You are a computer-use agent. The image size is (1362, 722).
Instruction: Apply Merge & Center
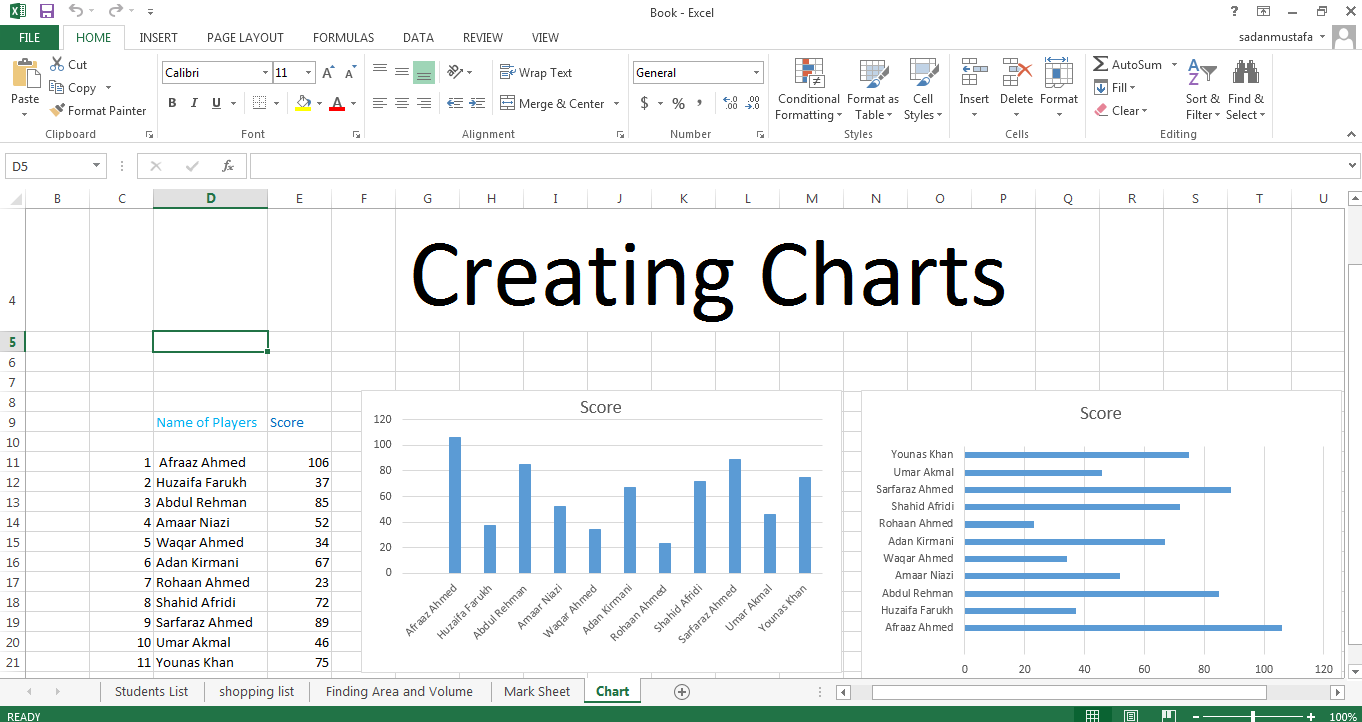(x=553, y=103)
